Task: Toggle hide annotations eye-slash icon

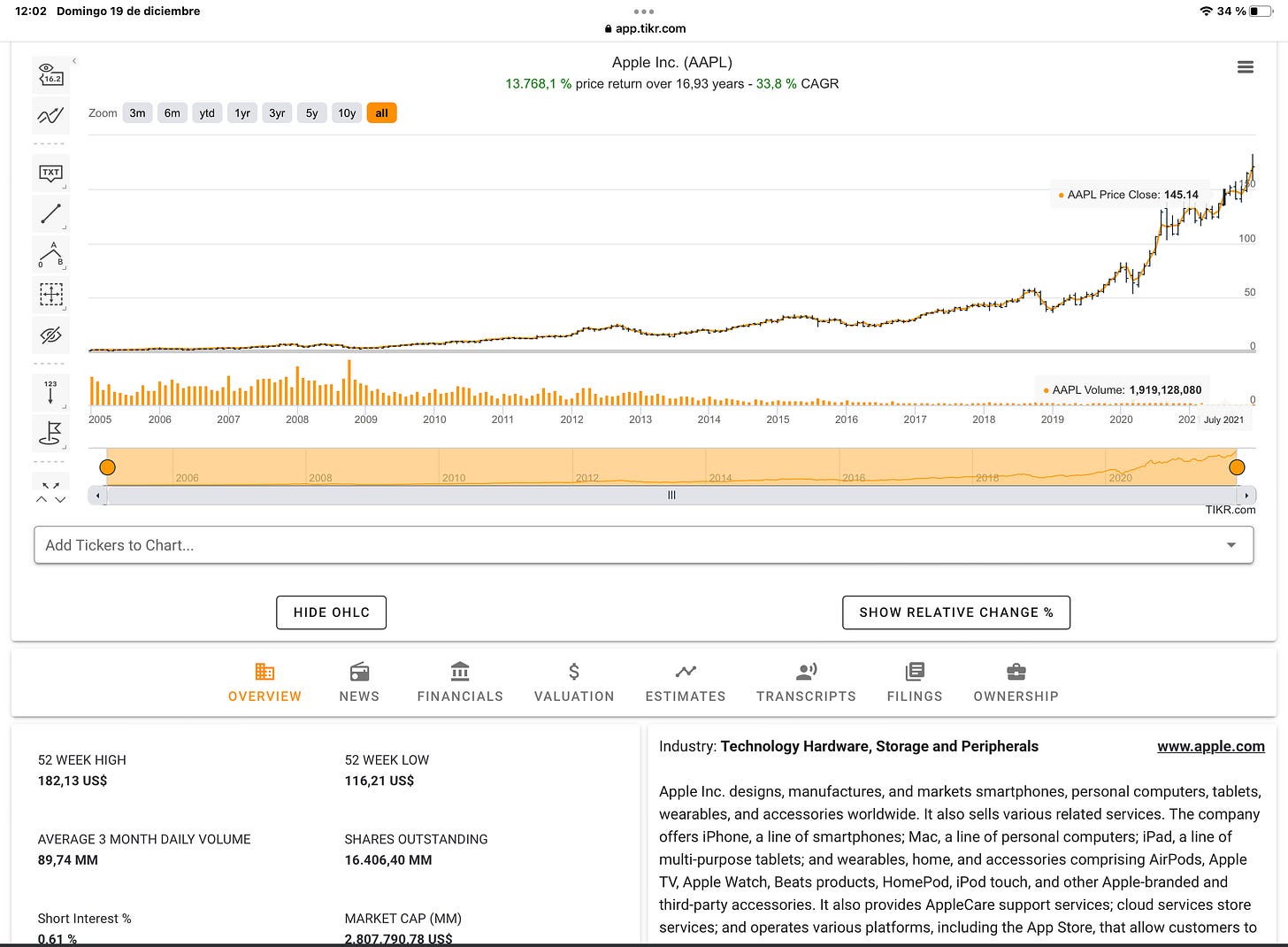Action: pyautogui.click(x=51, y=335)
